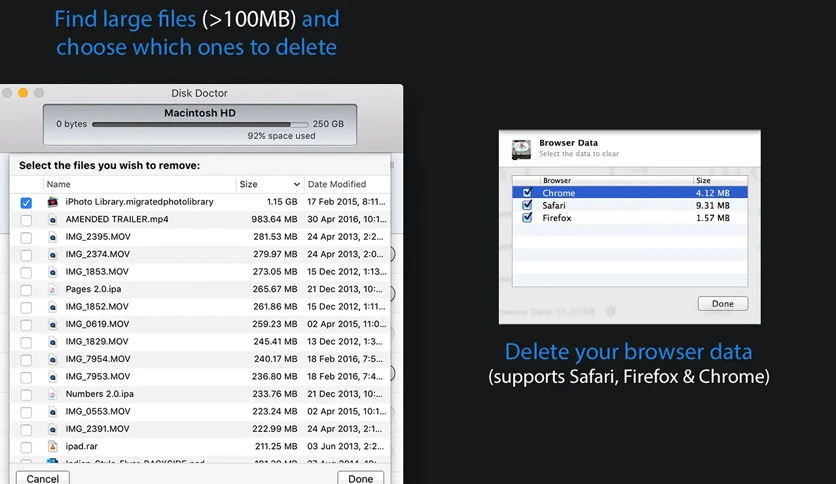Click the 236.80 MB size value

pyautogui.click(x=275, y=376)
